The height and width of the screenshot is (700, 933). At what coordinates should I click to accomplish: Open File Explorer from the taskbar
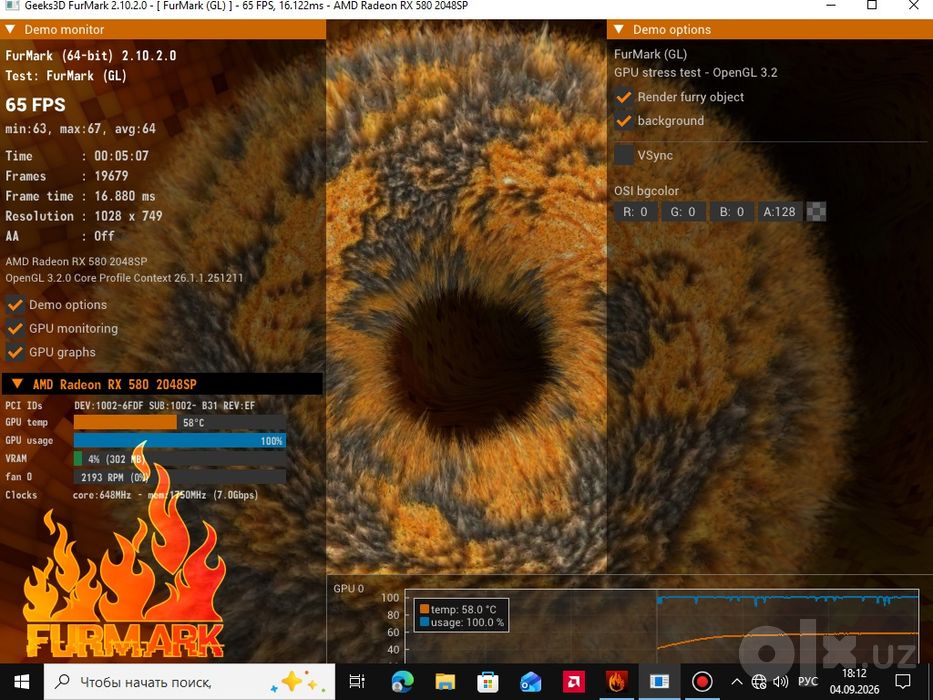coord(445,682)
